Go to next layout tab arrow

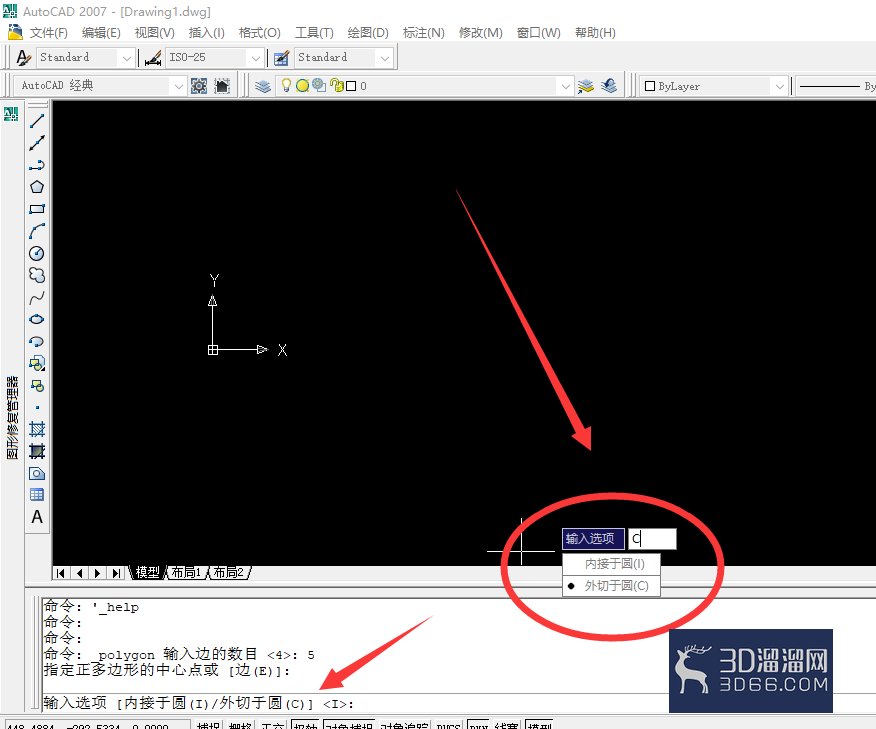pyautogui.click(x=98, y=573)
